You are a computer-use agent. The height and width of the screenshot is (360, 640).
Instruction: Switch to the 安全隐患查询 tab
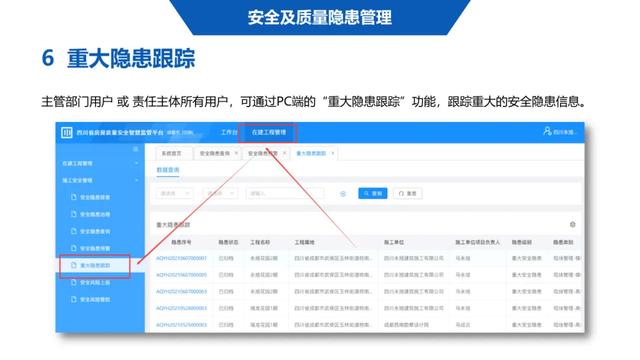(x=215, y=153)
